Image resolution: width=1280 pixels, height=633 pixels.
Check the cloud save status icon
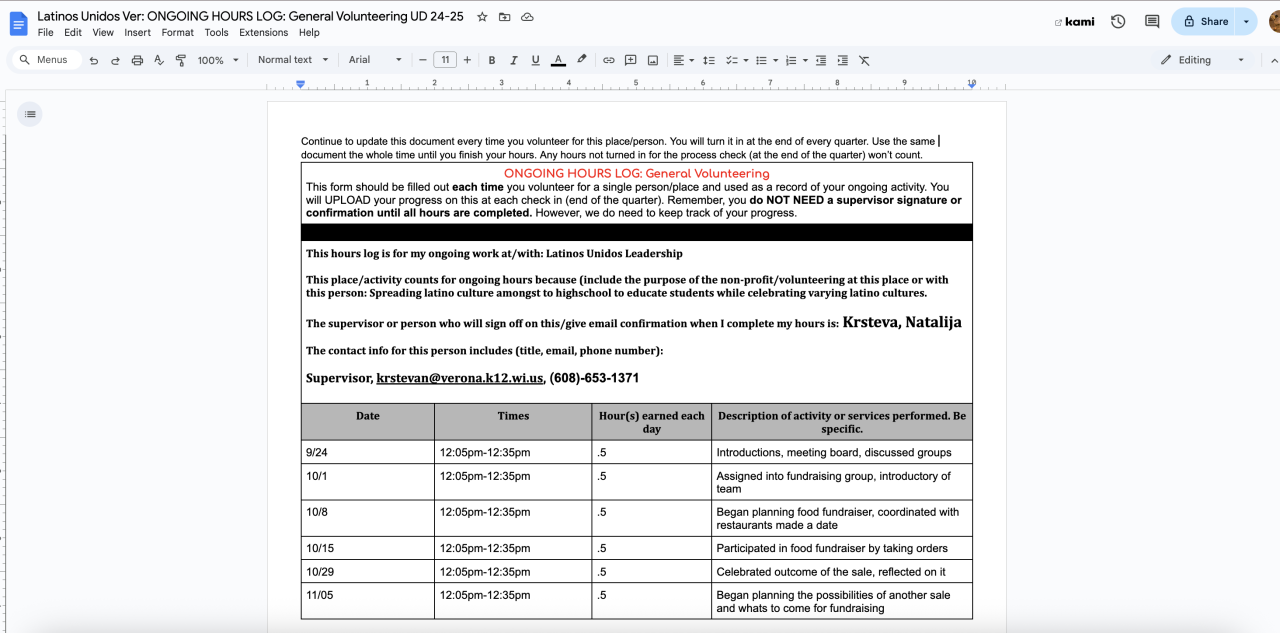527,17
